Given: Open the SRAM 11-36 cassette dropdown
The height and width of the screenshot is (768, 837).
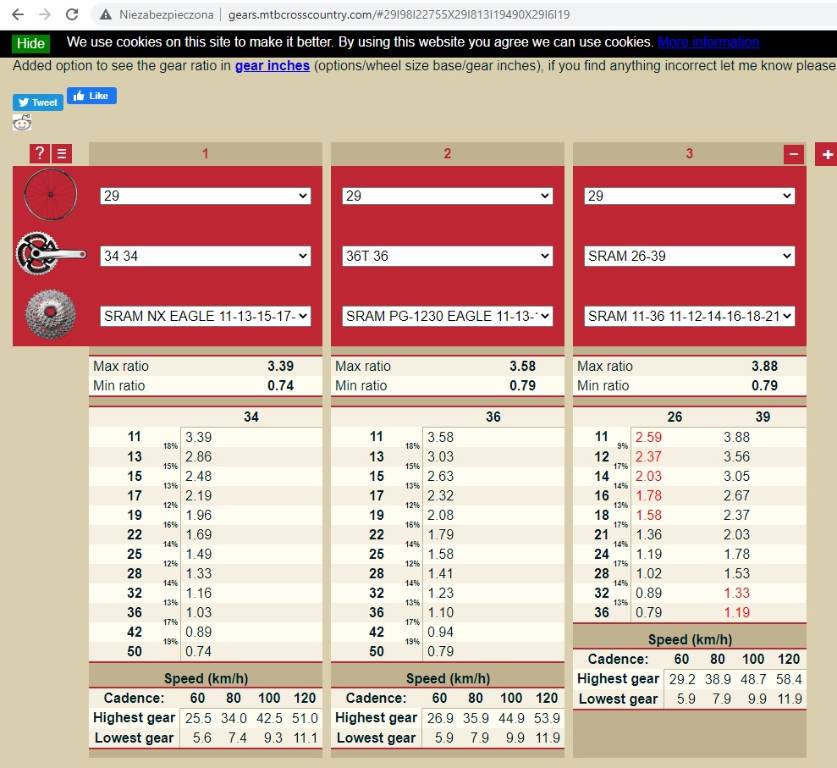Looking at the screenshot, I should pyautogui.click(x=689, y=316).
